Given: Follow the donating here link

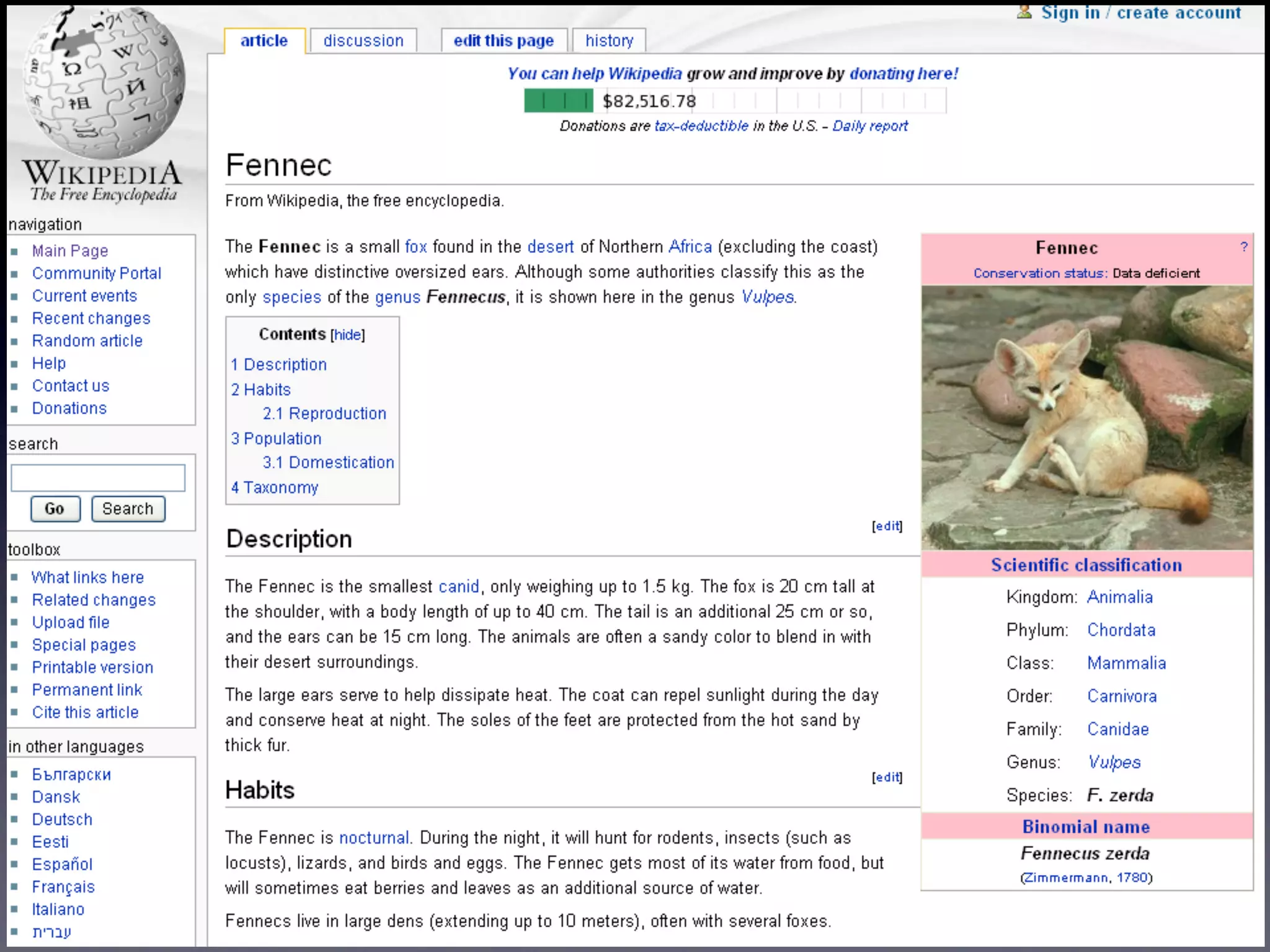Looking at the screenshot, I should (x=904, y=74).
